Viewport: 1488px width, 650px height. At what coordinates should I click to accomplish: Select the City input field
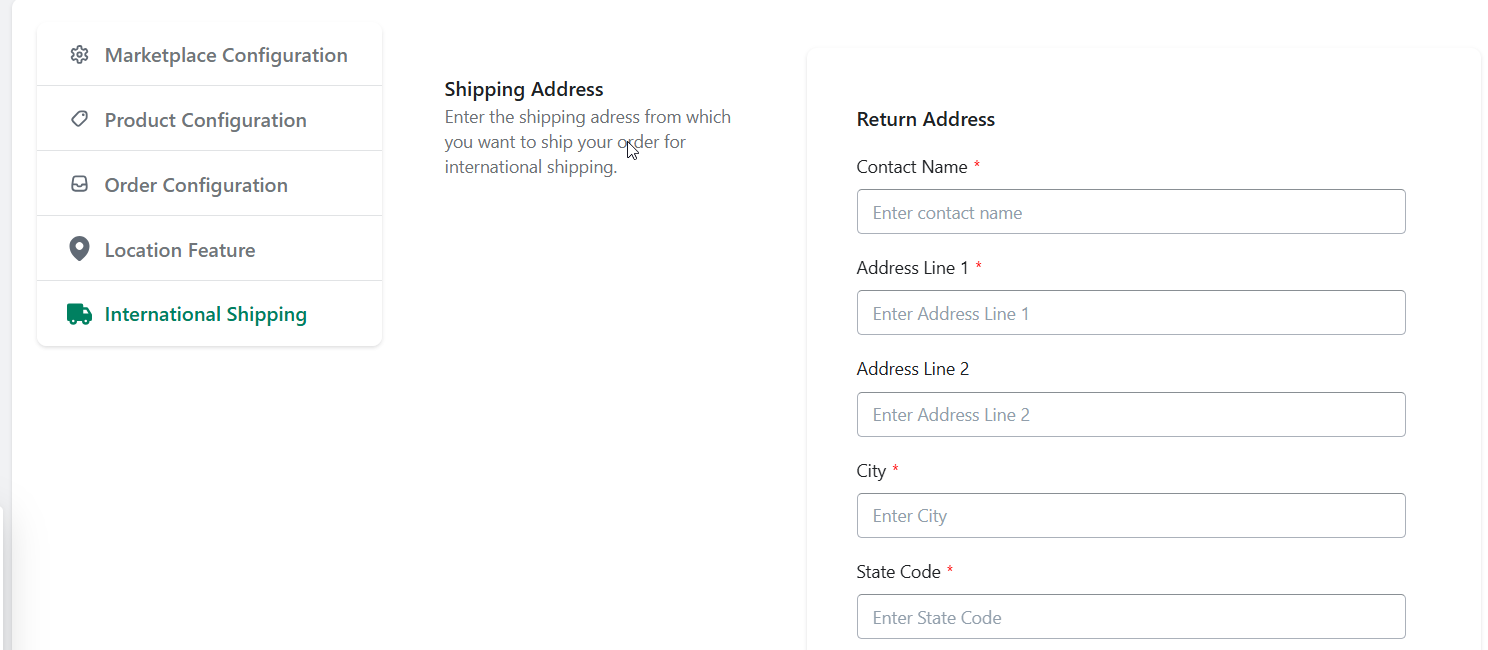(1131, 515)
